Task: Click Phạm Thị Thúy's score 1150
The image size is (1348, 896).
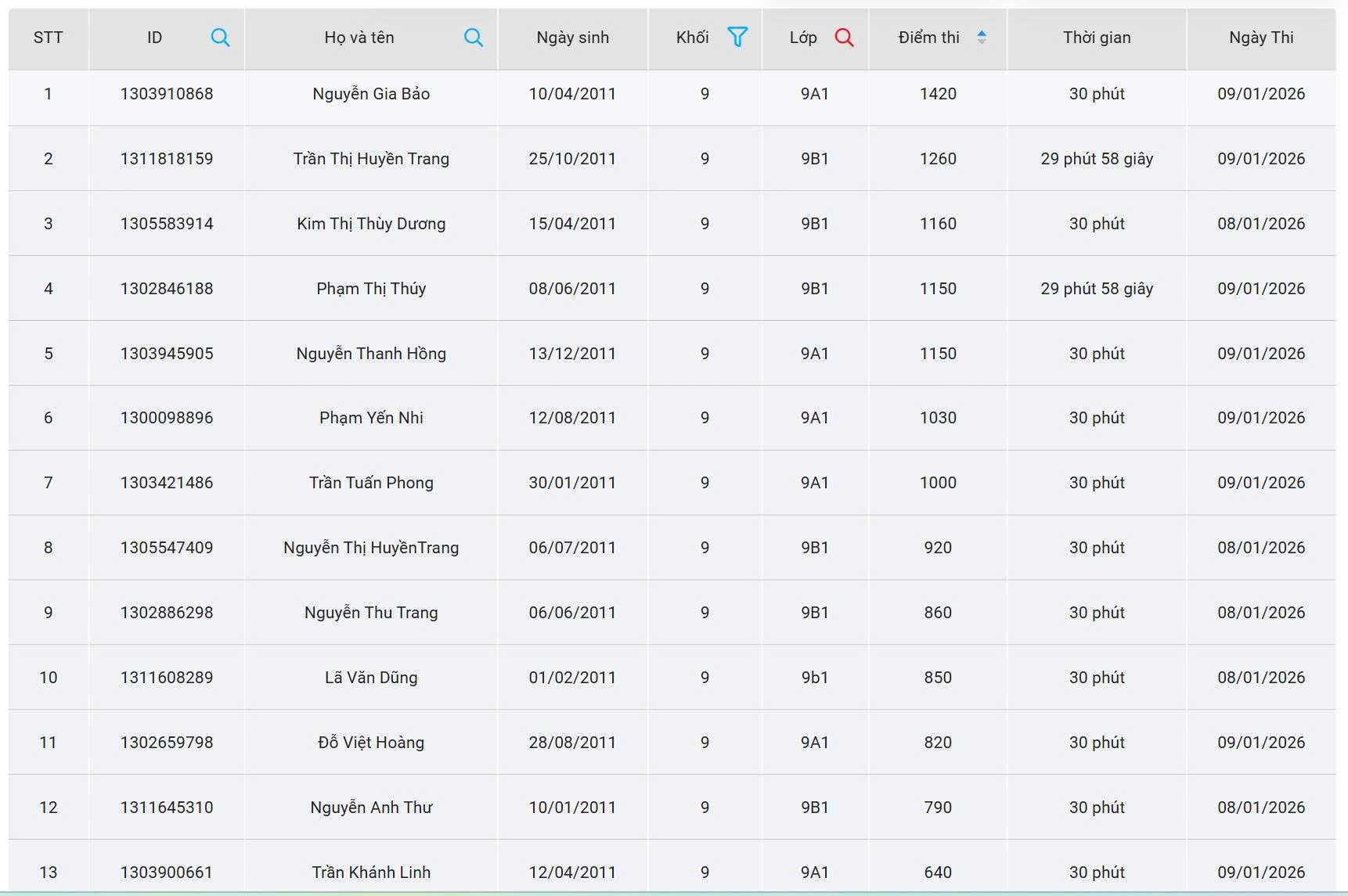Action: coord(938,289)
